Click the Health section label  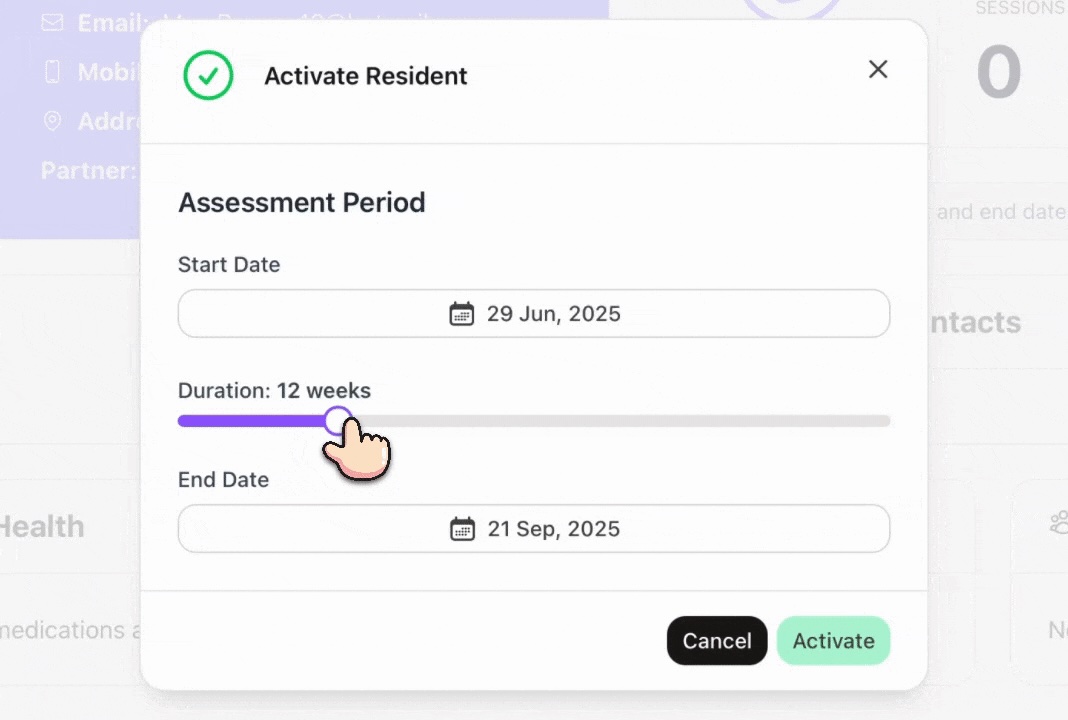(42, 527)
